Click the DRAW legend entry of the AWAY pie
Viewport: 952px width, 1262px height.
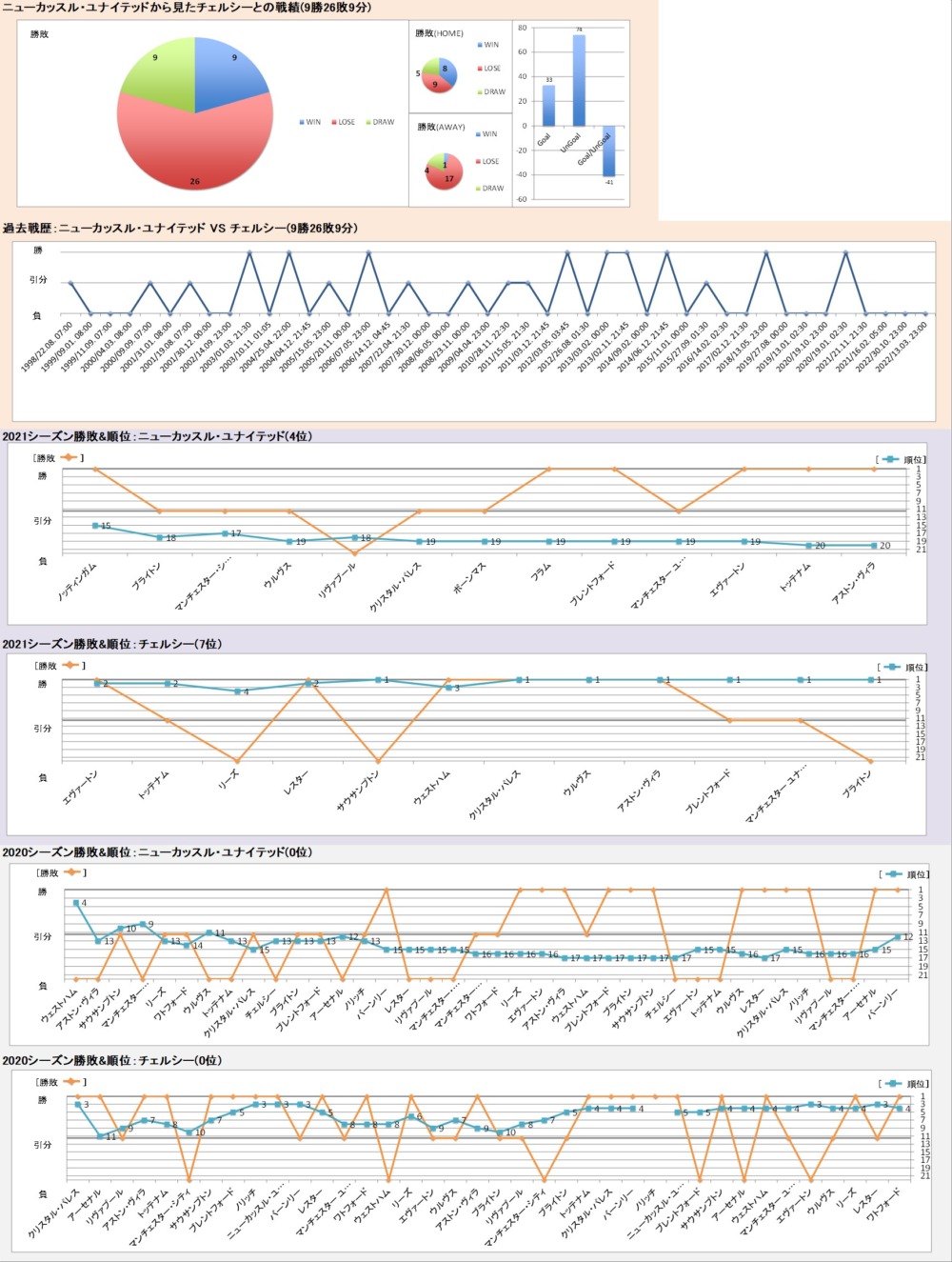pyautogui.click(x=490, y=189)
